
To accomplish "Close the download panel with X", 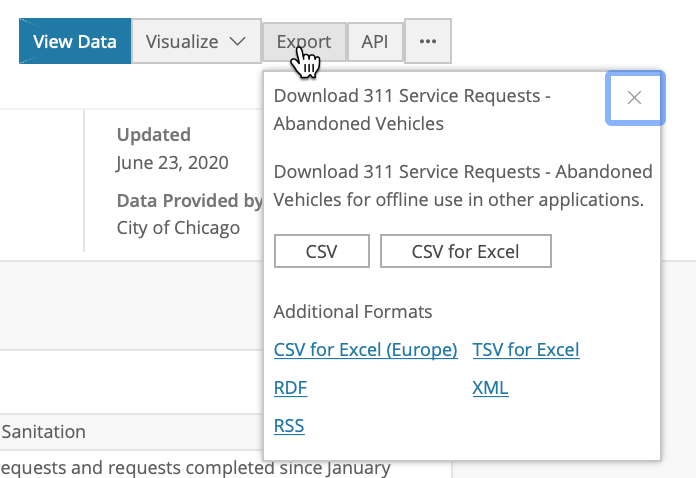I will (635, 98).
